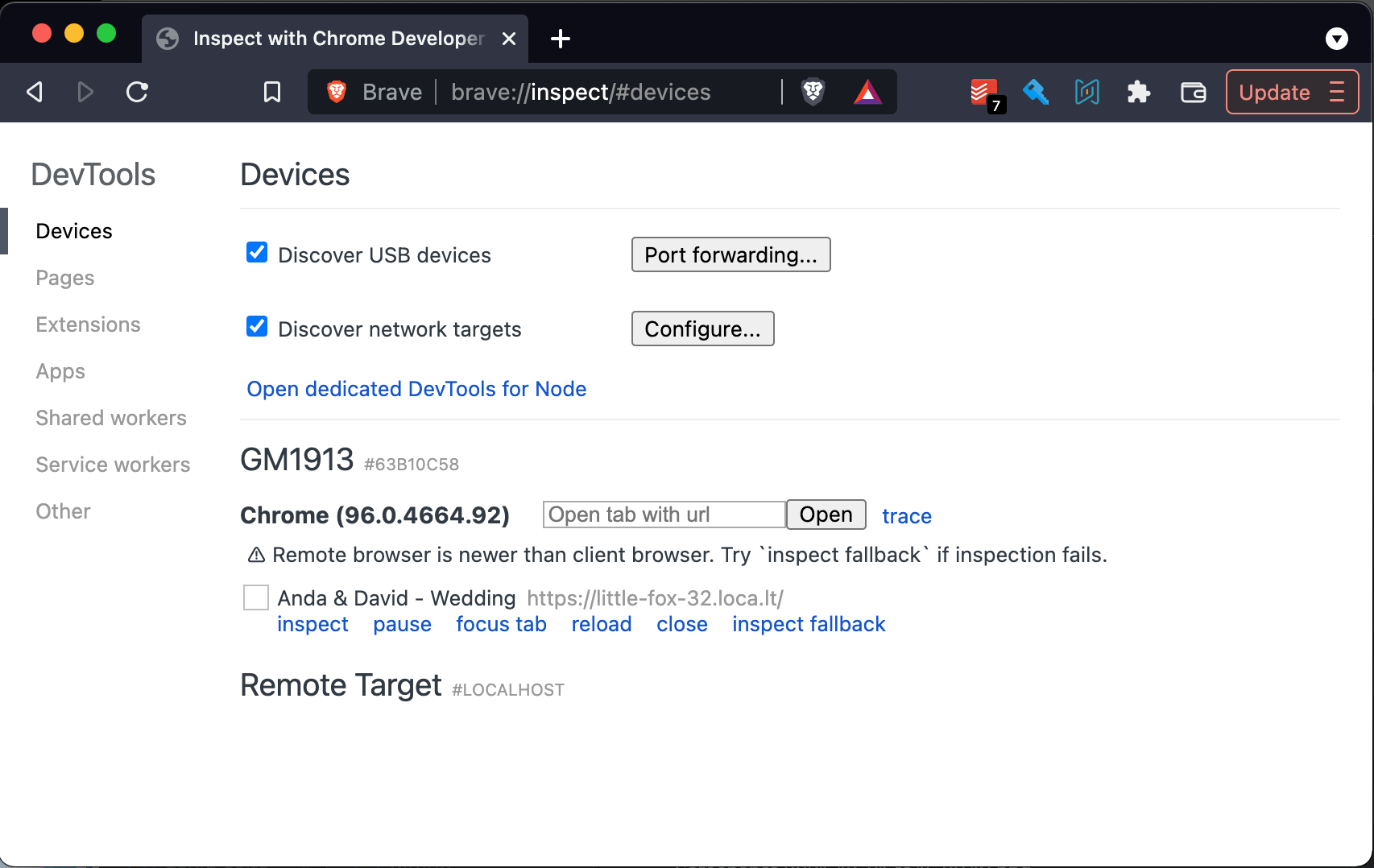Uncheck Discover USB devices

(x=256, y=252)
